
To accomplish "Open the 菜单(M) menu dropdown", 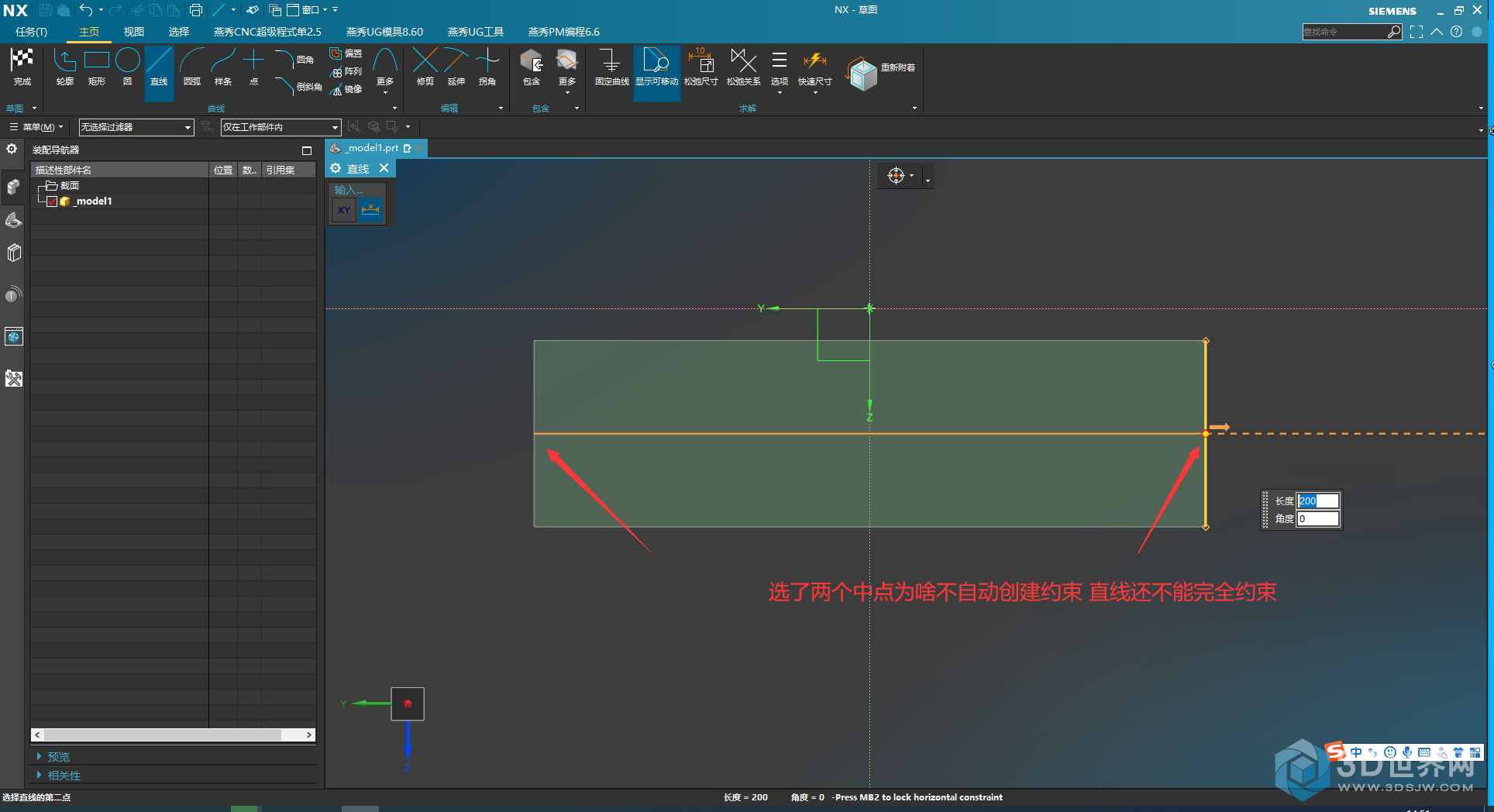I will pyautogui.click(x=36, y=127).
